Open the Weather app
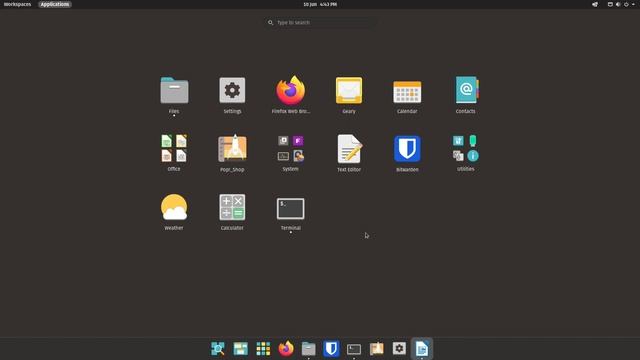The height and width of the screenshot is (360, 640). (174, 211)
